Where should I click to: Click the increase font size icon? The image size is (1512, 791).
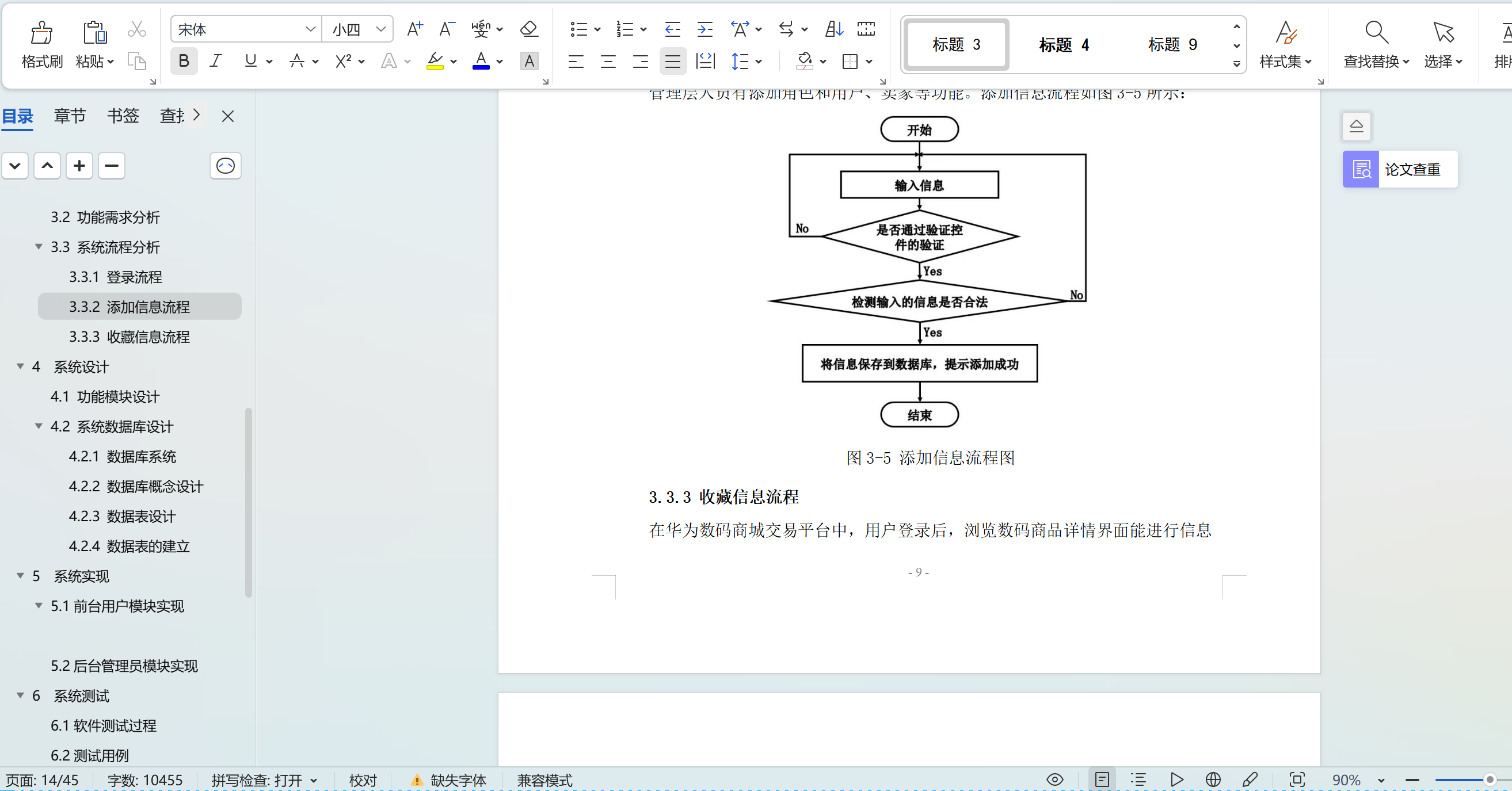pyautogui.click(x=414, y=29)
